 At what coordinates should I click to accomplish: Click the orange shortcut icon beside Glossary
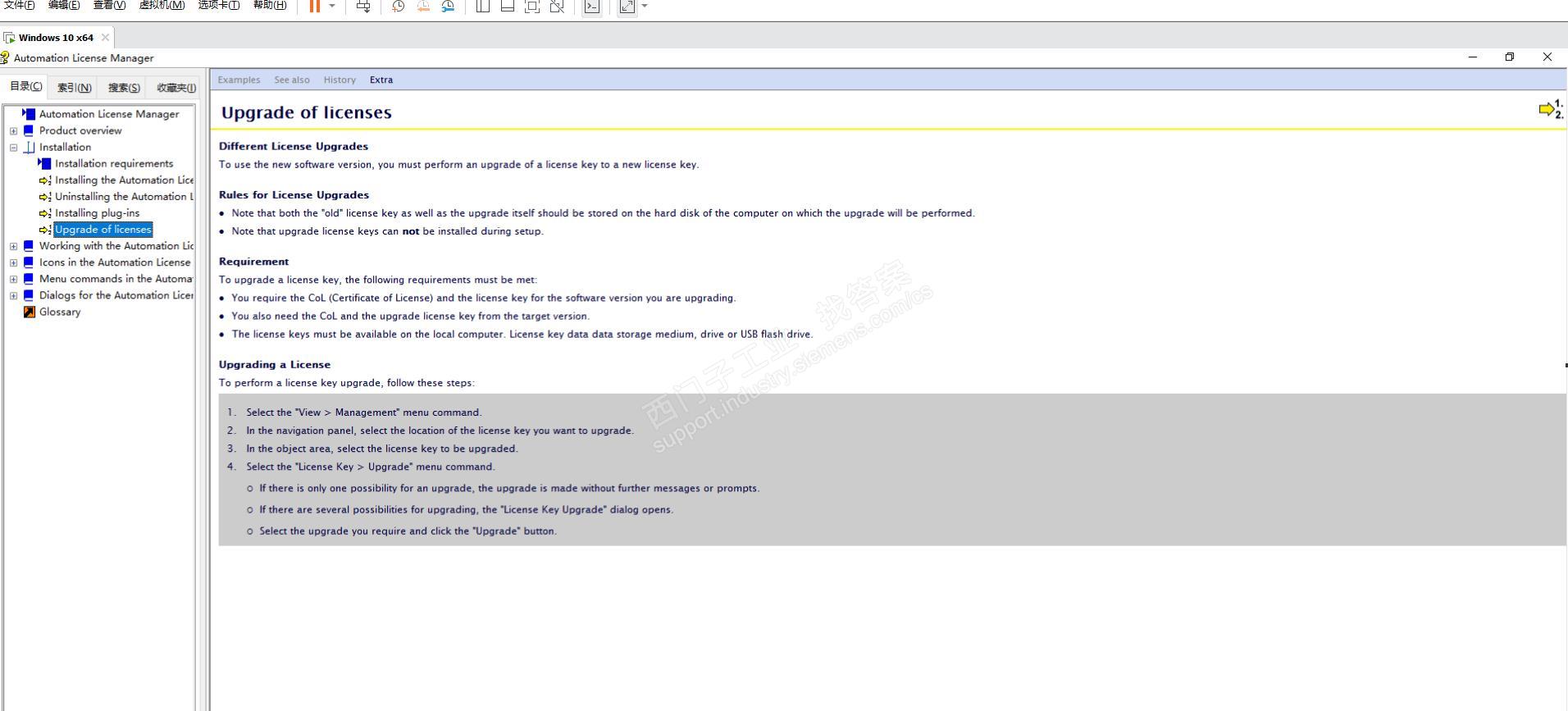(x=30, y=312)
